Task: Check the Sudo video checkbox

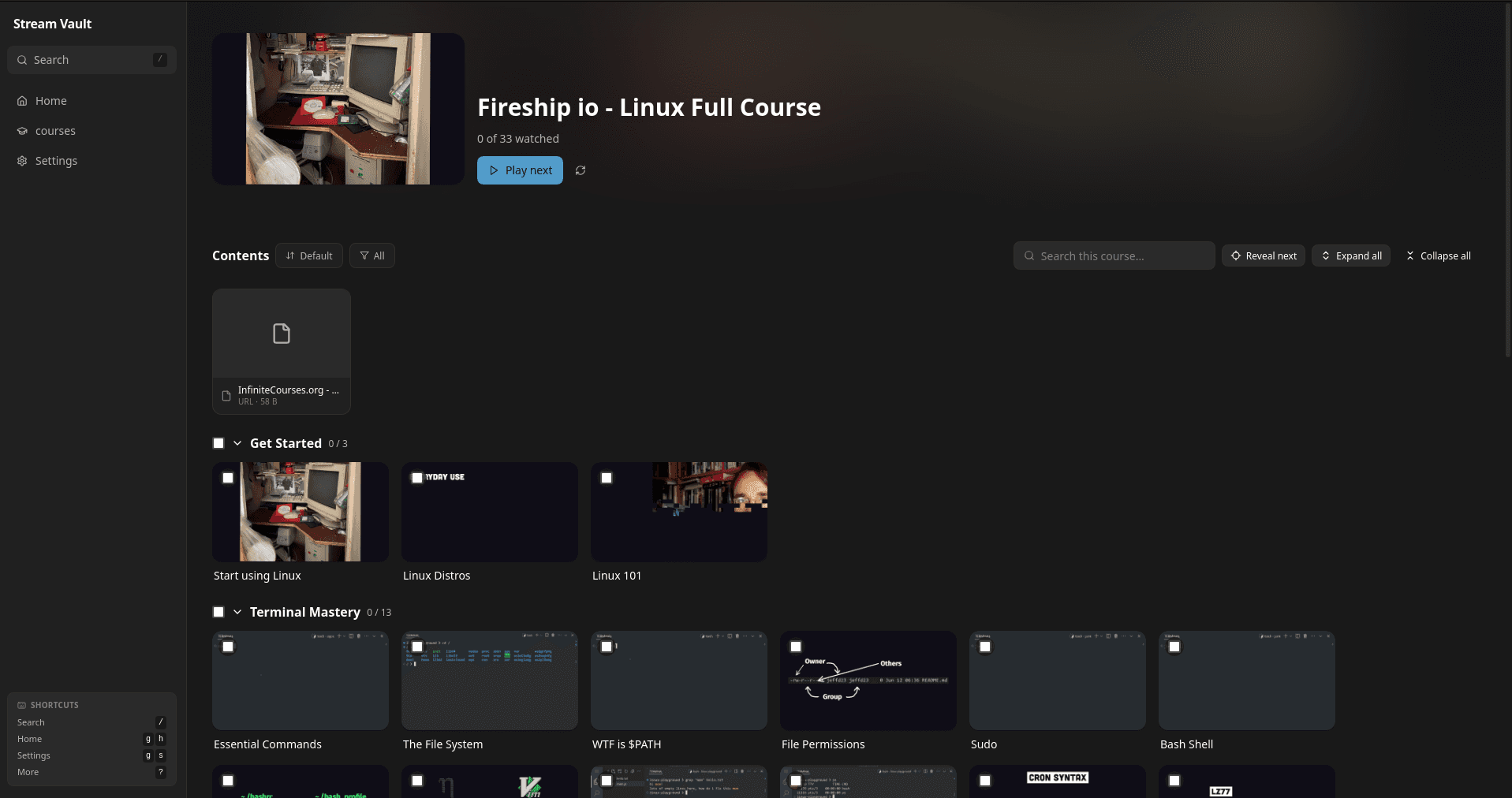Action: click(x=985, y=647)
